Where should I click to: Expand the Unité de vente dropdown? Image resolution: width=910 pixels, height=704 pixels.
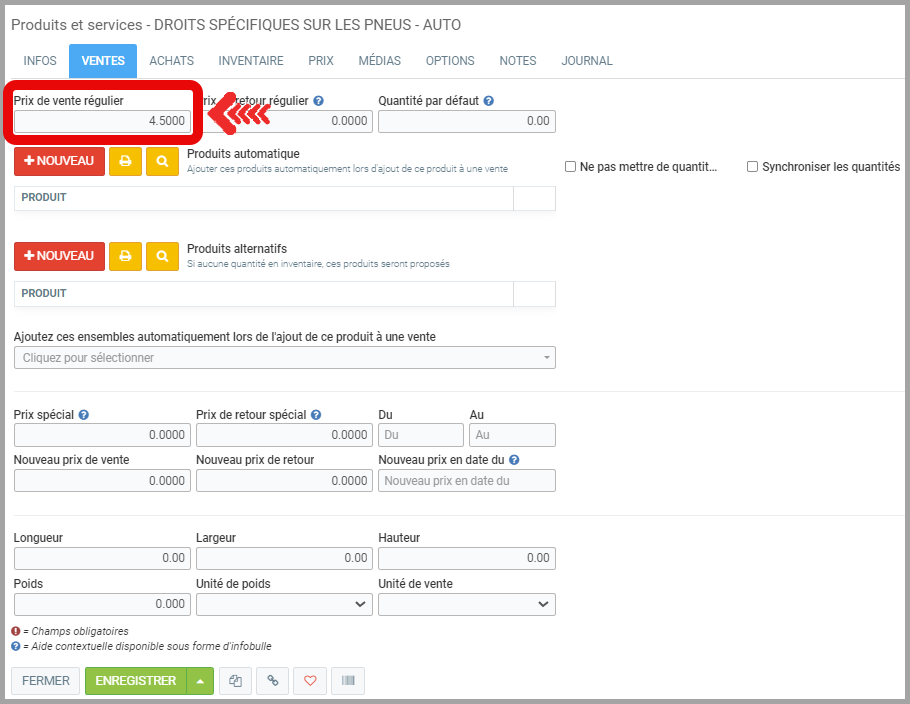[466, 604]
